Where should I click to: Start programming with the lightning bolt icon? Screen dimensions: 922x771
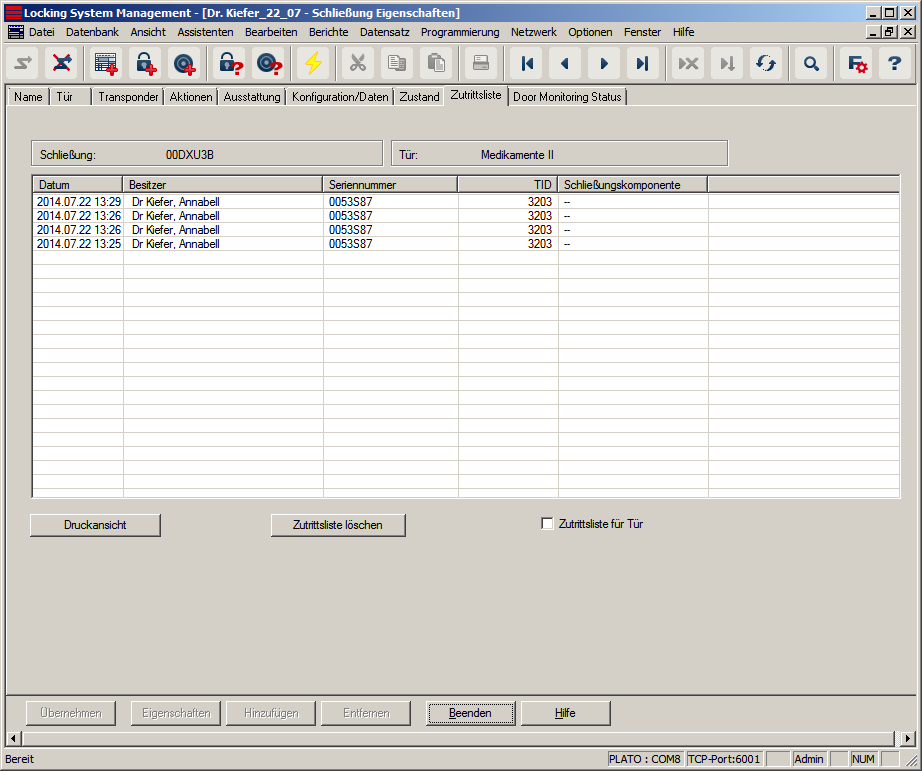click(312, 63)
